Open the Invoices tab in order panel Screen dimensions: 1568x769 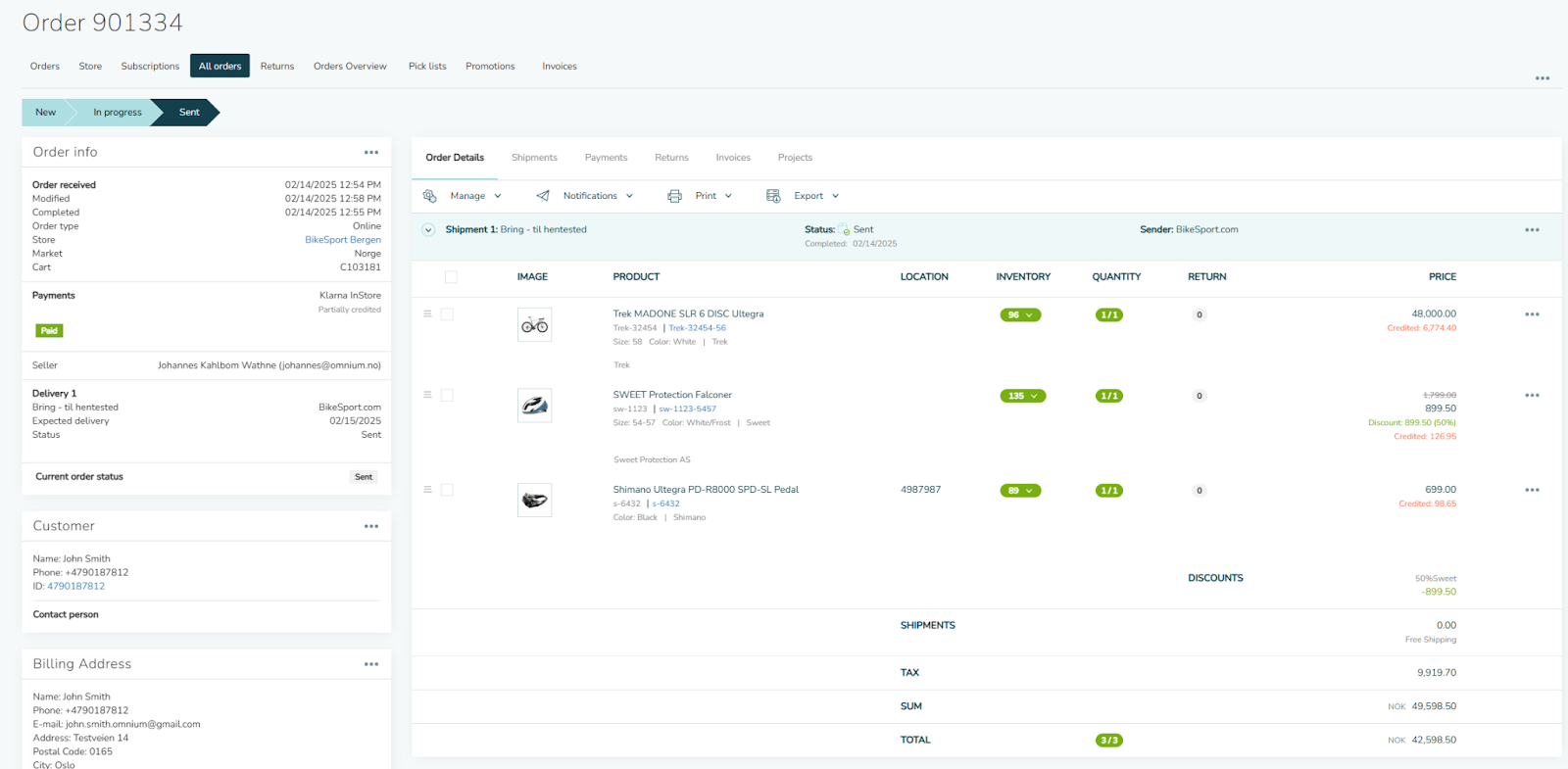pyautogui.click(x=733, y=158)
